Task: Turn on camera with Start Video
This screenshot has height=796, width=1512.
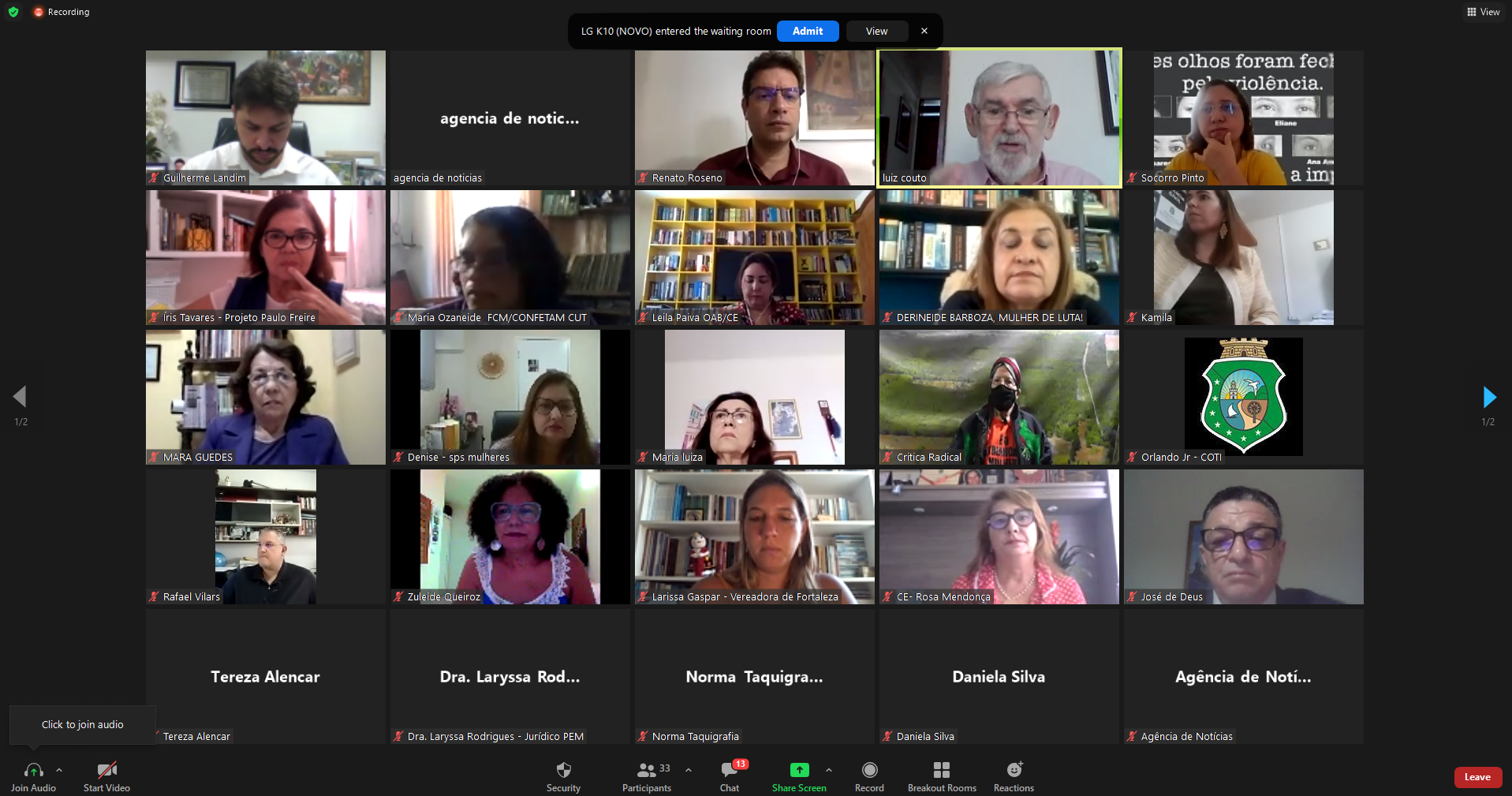Action: (106, 770)
